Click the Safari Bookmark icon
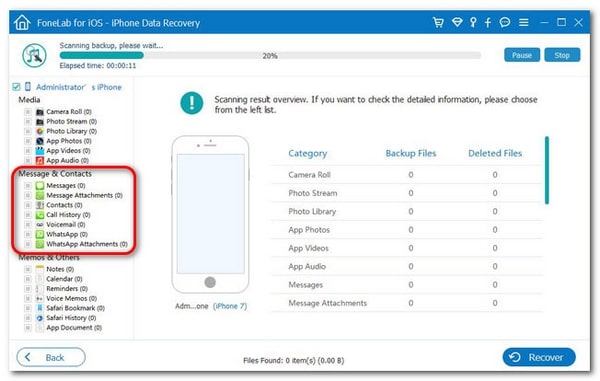600x381 pixels. [x=40, y=308]
